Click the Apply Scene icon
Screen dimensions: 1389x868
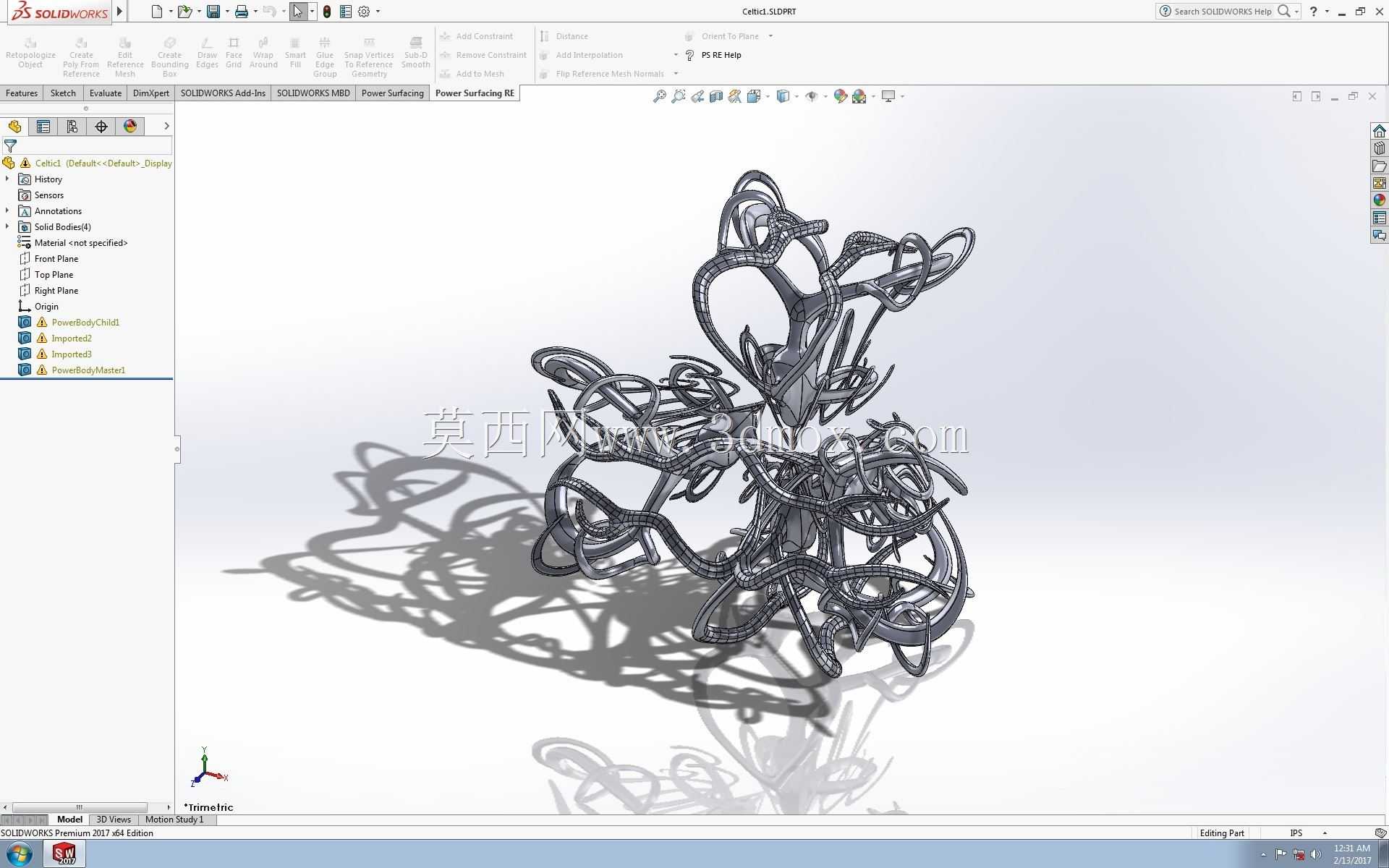coord(859,96)
